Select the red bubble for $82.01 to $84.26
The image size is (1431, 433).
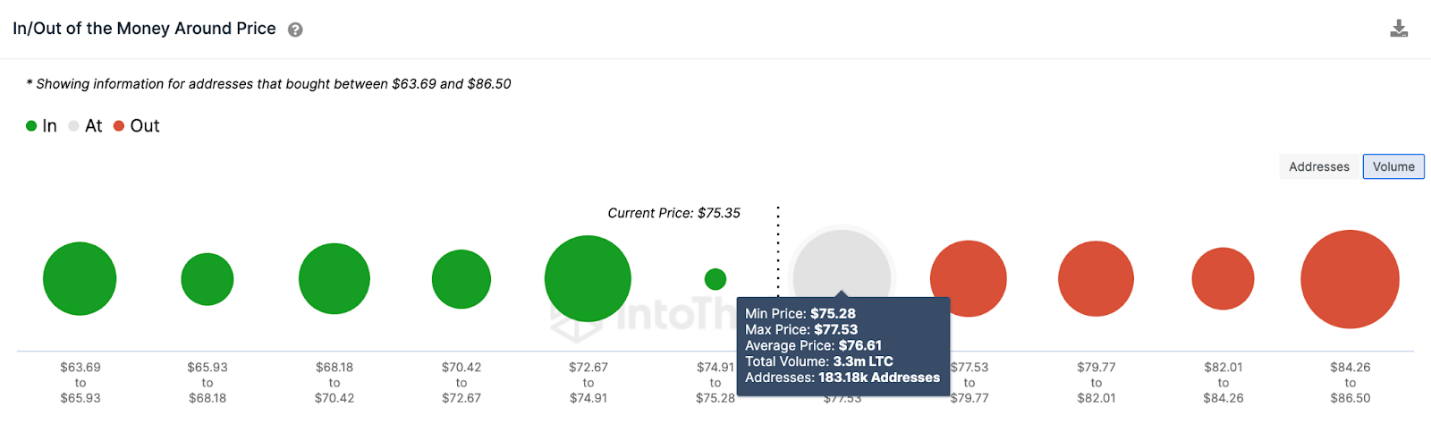pyautogui.click(x=1223, y=279)
